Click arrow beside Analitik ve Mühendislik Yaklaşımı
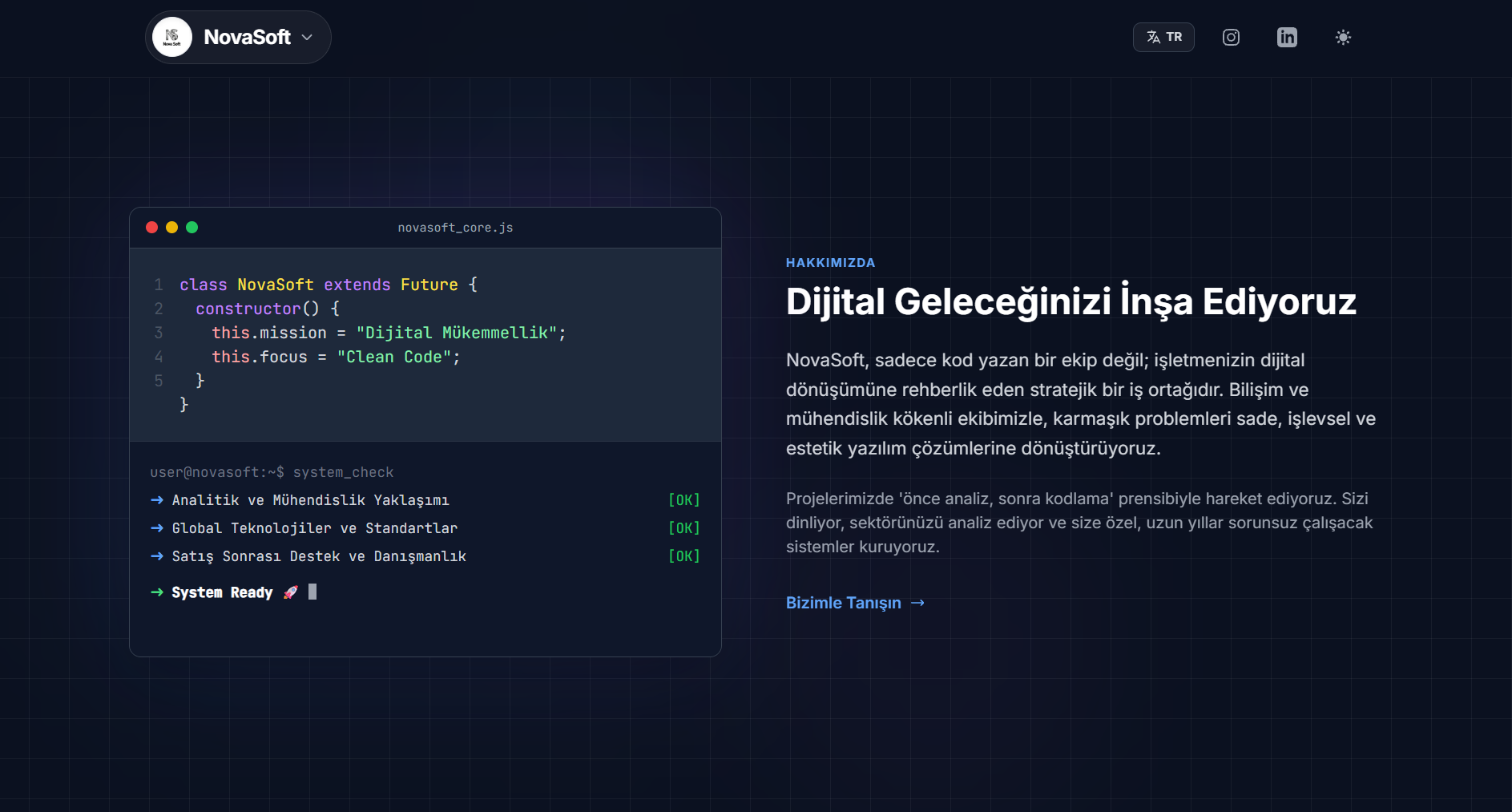 [157, 500]
